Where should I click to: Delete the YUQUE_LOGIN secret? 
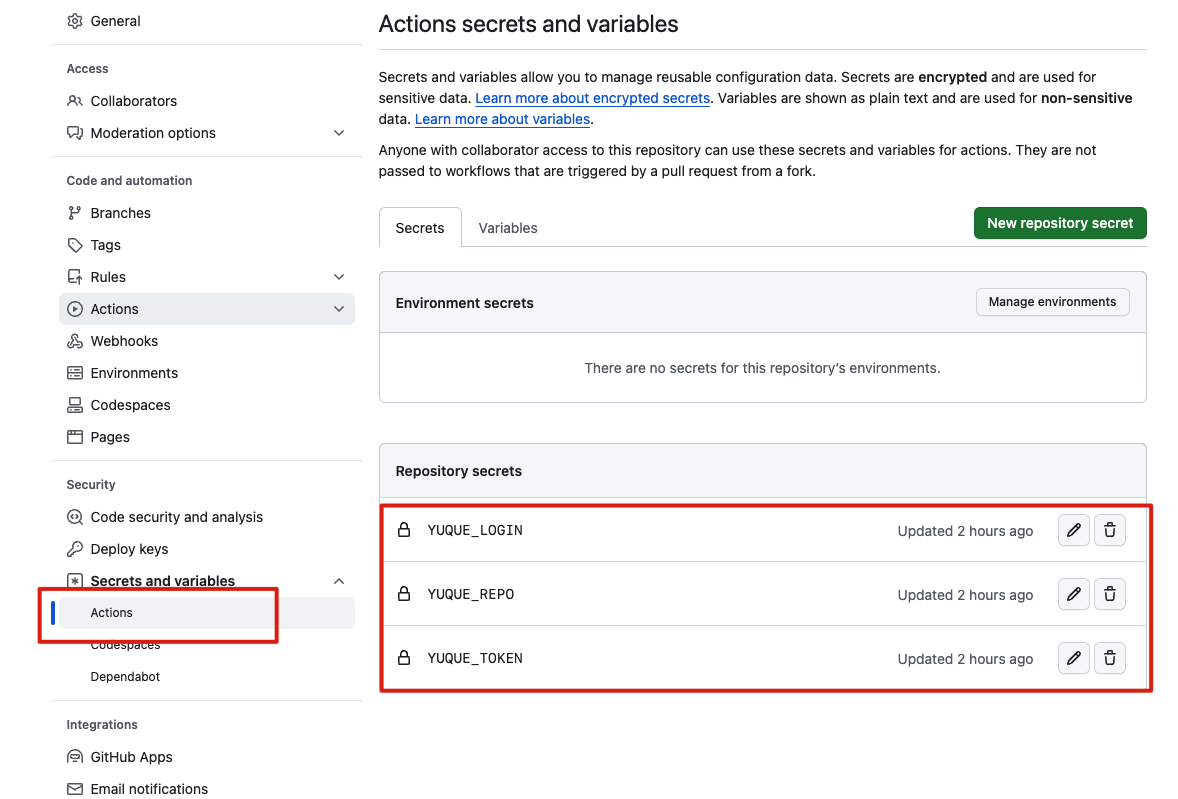point(1109,530)
